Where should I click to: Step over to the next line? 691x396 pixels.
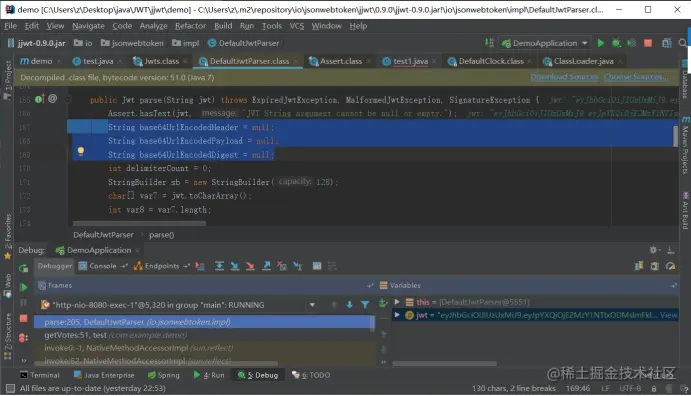pos(219,266)
